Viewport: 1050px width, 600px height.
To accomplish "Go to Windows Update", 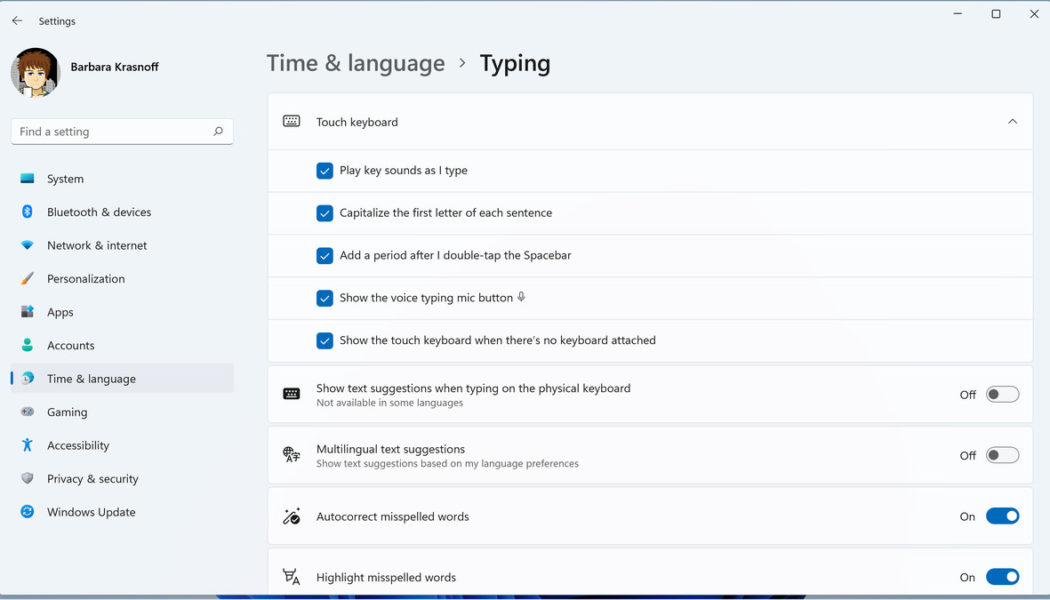I will (91, 511).
